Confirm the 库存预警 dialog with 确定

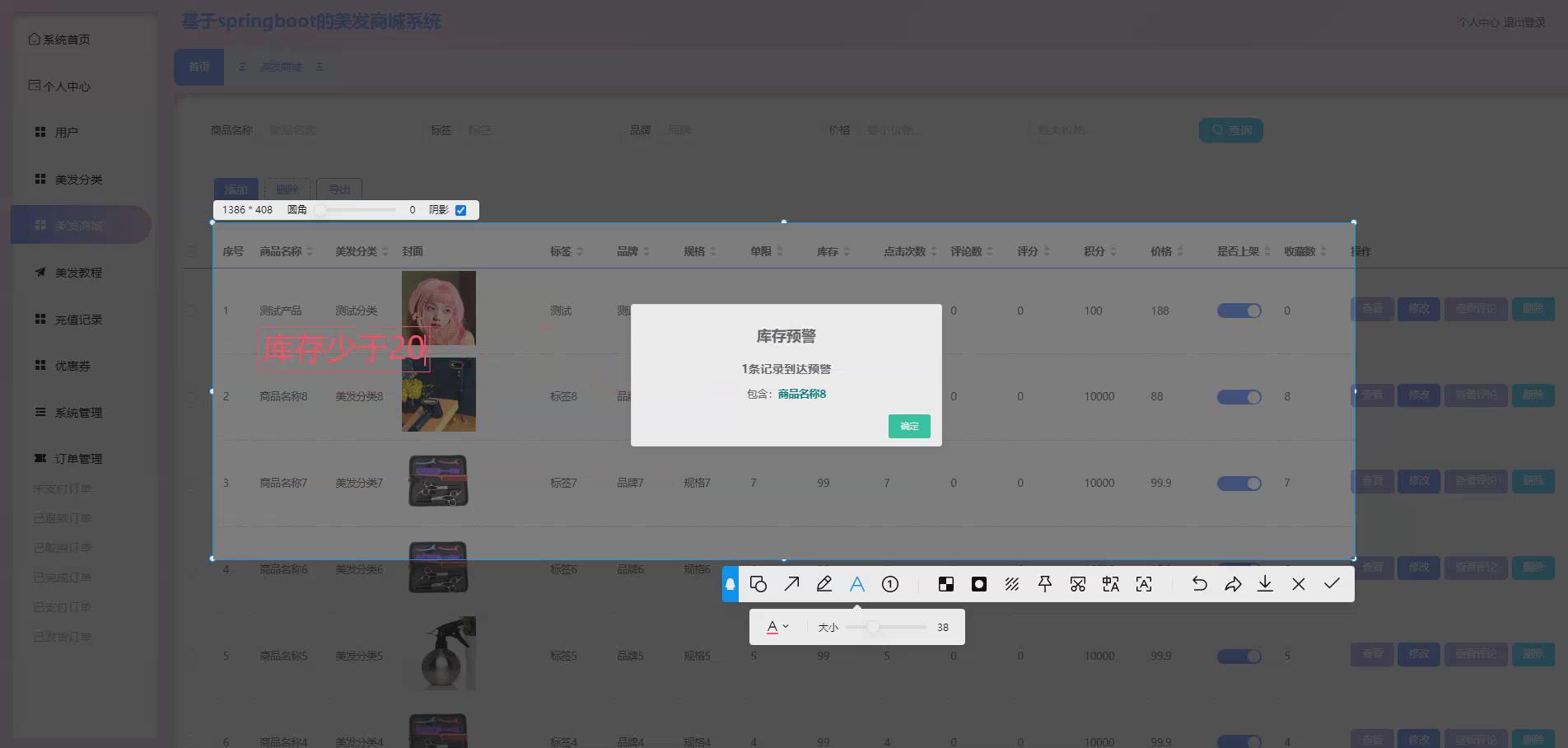point(908,427)
